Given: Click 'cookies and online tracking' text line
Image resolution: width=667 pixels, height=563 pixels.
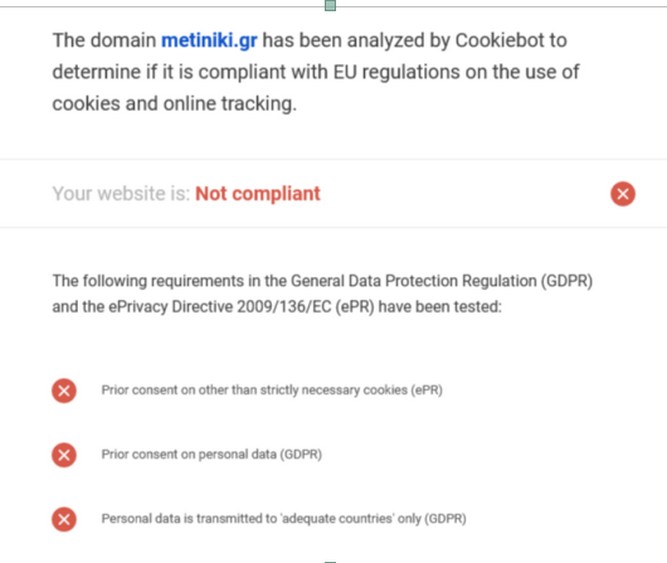Looking at the screenshot, I should 174,104.
